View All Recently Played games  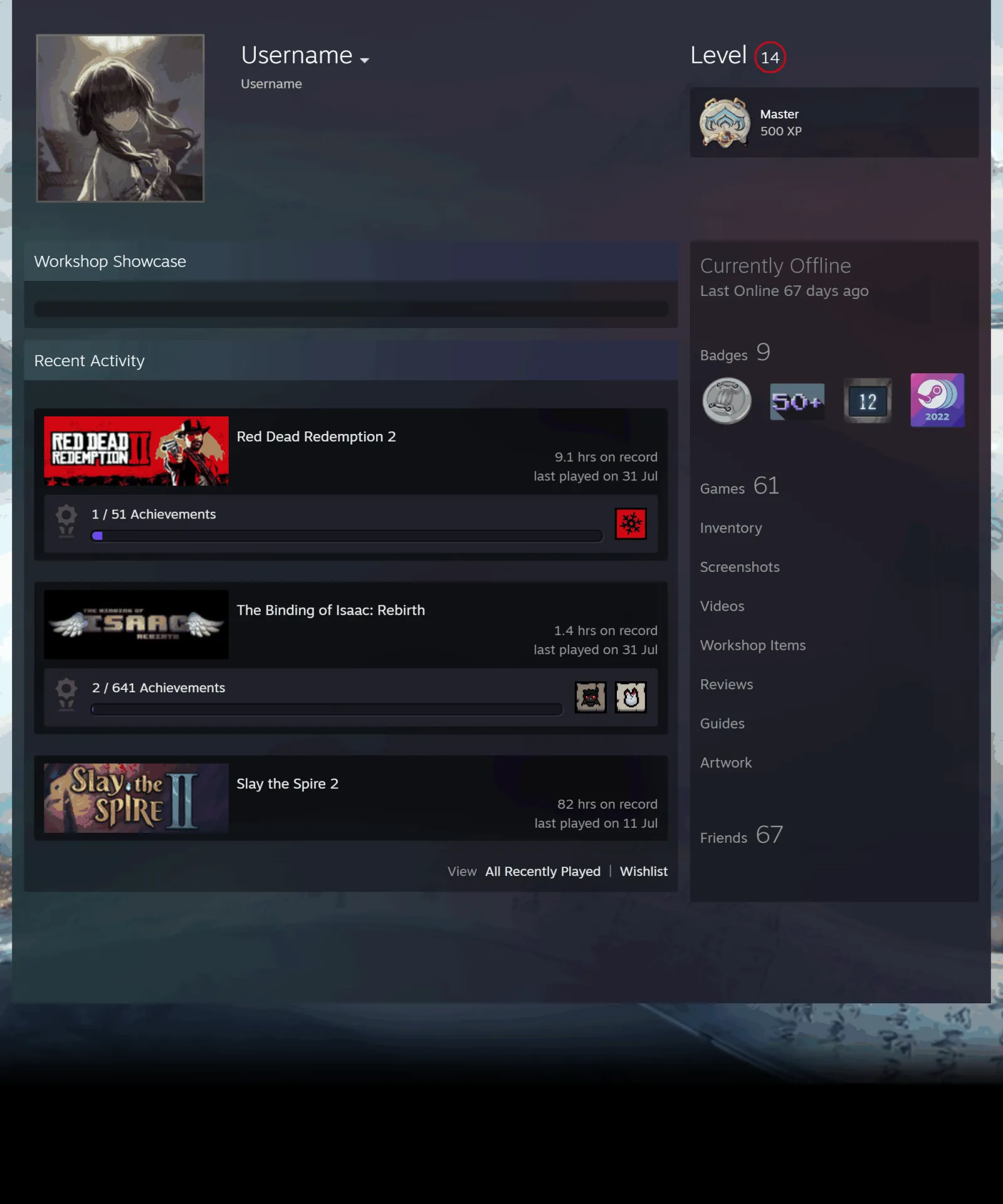pyautogui.click(x=542, y=872)
